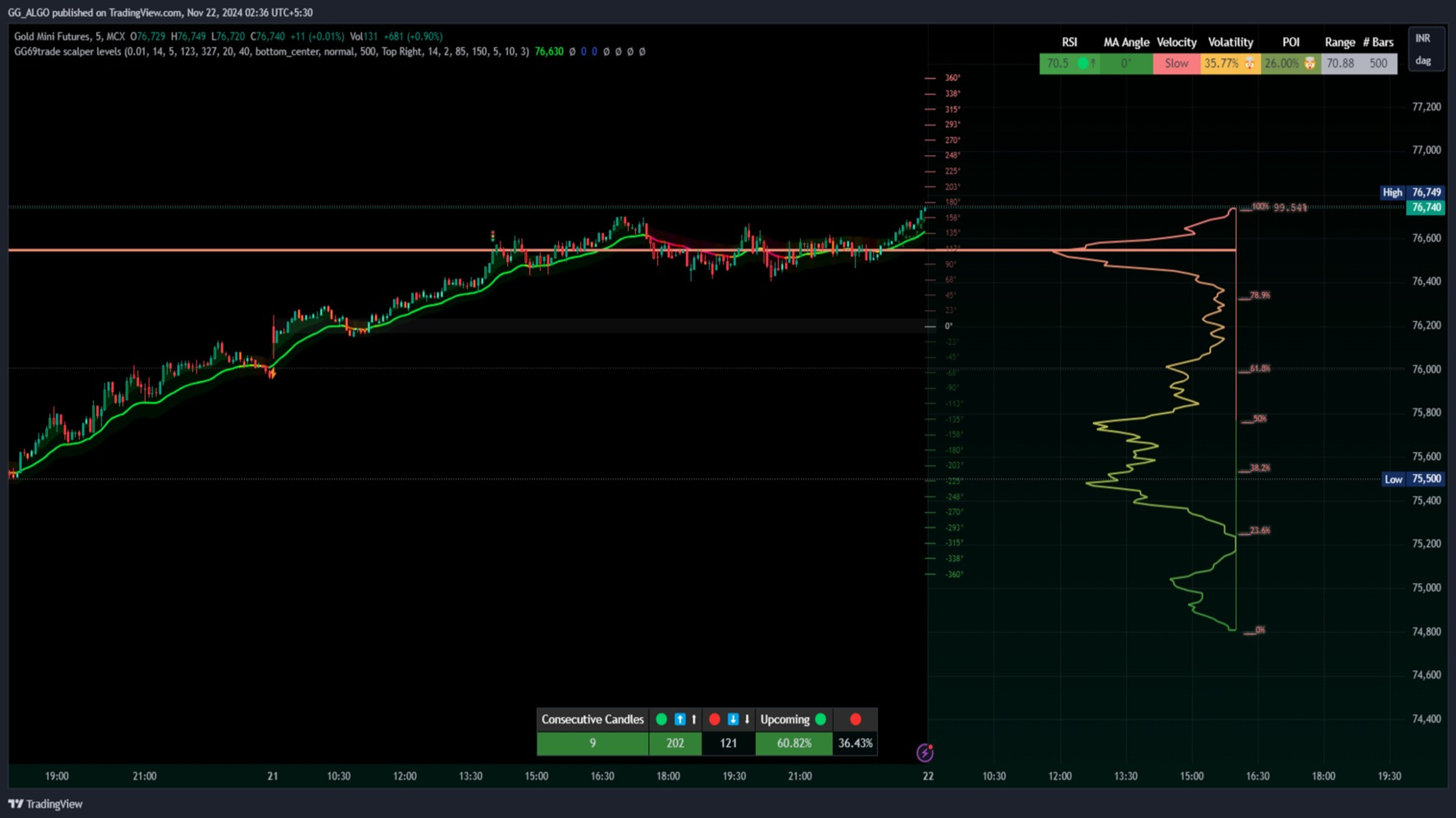Click the 38.2% Fibonacci level label

pos(1260,468)
